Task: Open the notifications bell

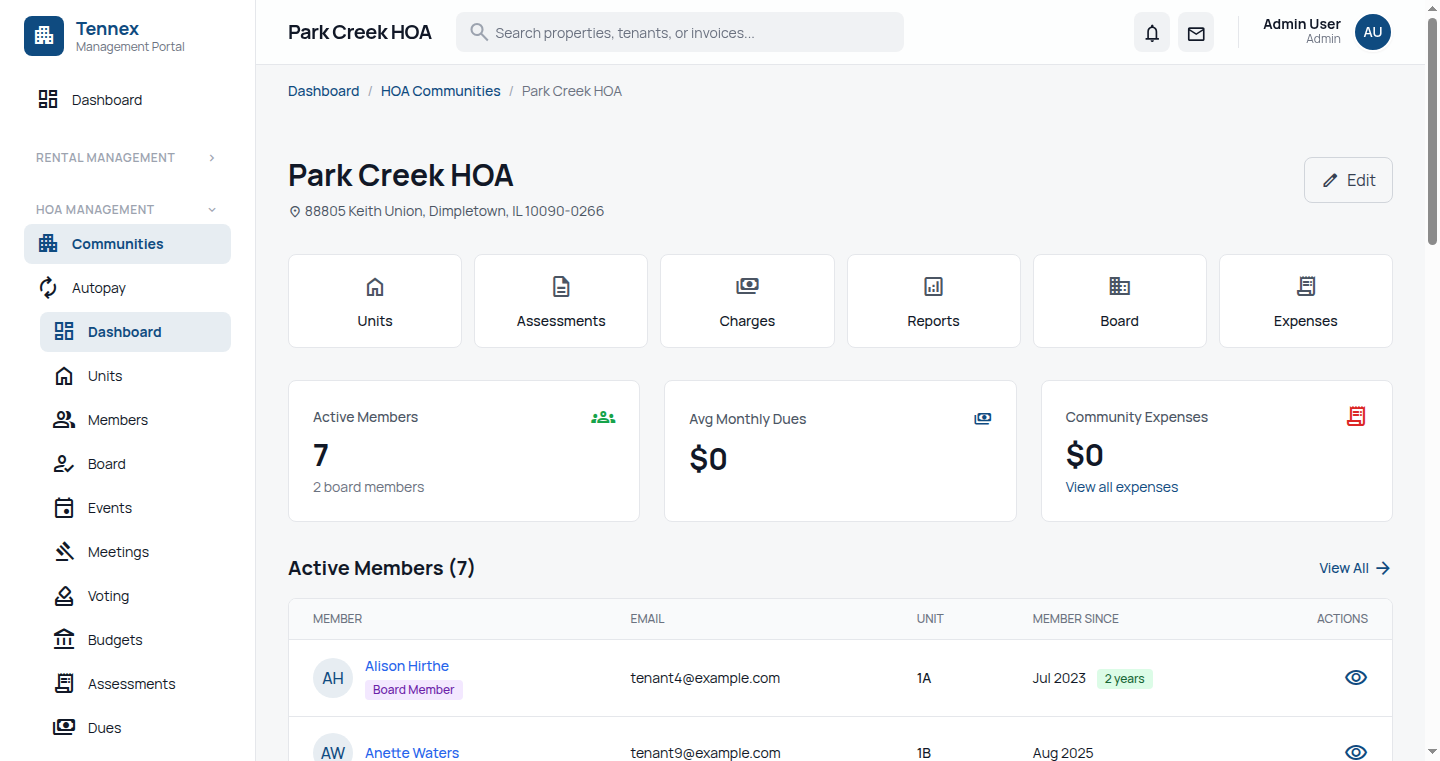Action: click(1151, 32)
